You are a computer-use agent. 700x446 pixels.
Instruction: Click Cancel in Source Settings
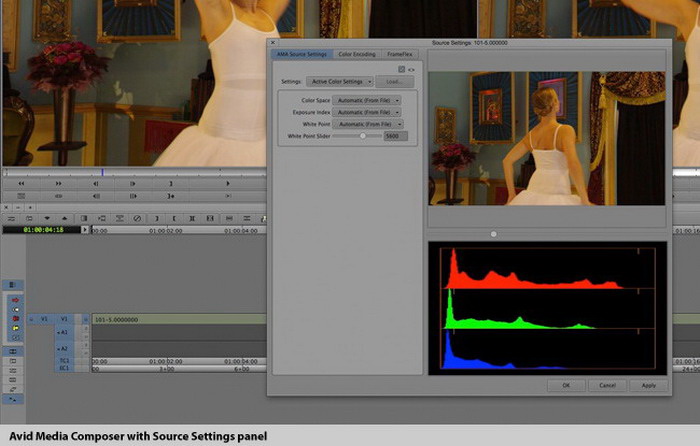tap(607, 384)
